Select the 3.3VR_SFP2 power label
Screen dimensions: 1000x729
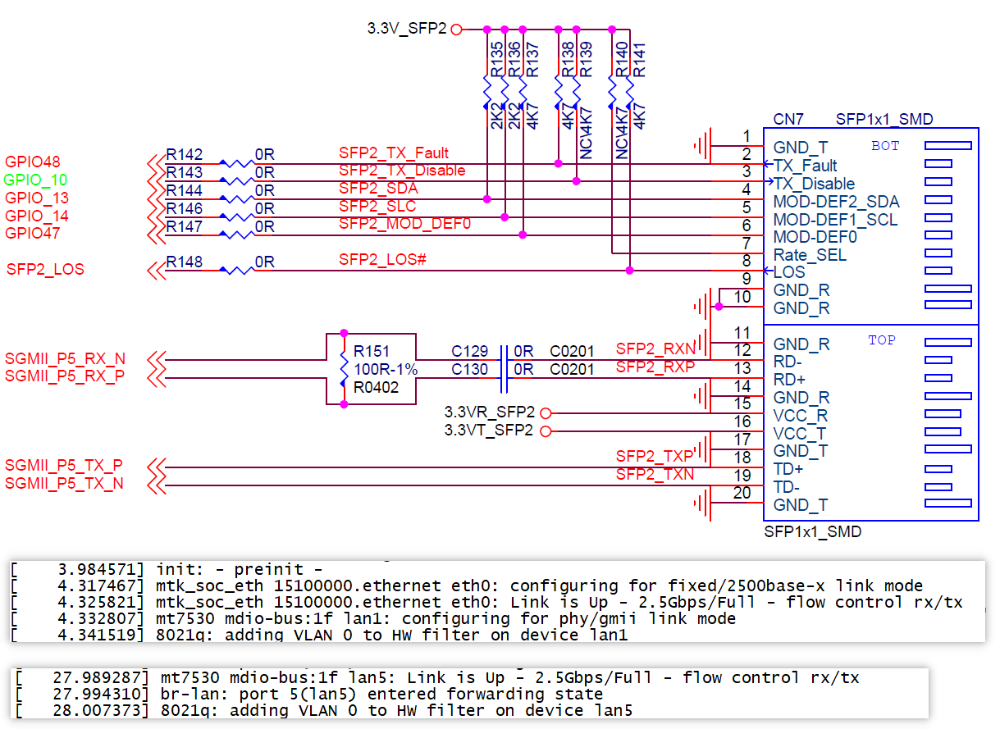pos(490,412)
